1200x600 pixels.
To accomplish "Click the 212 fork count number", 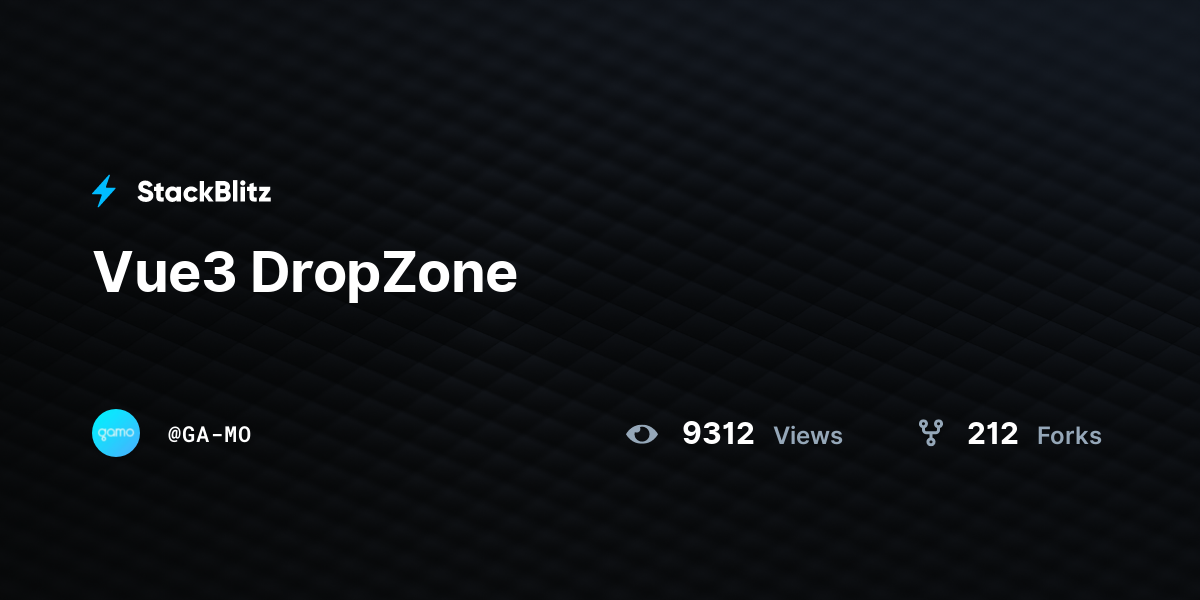I will [x=993, y=434].
